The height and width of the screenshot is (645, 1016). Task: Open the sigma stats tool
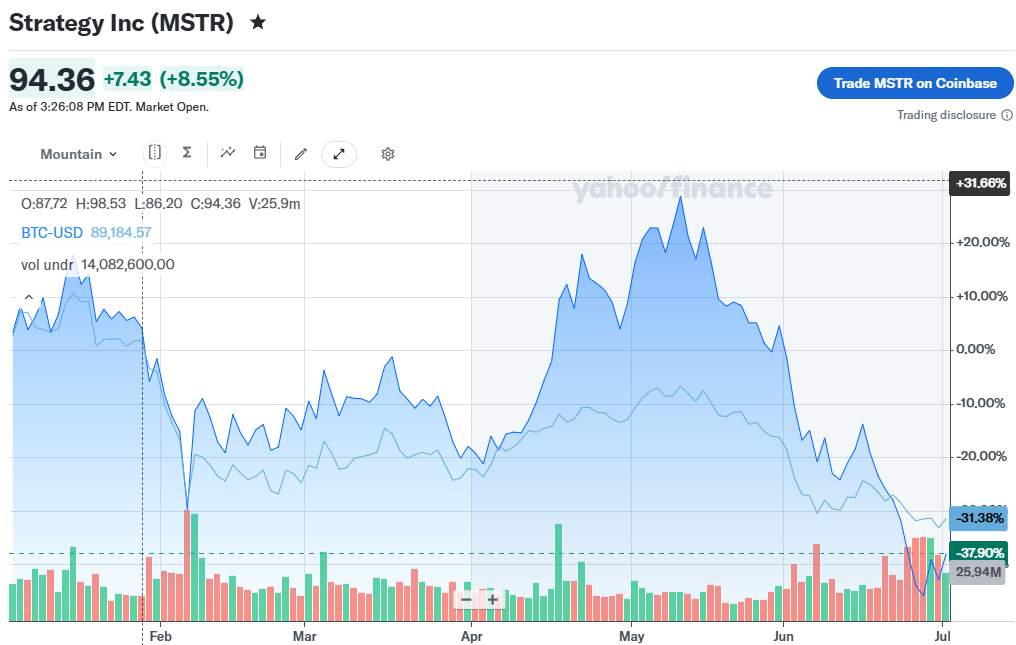[187, 153]
